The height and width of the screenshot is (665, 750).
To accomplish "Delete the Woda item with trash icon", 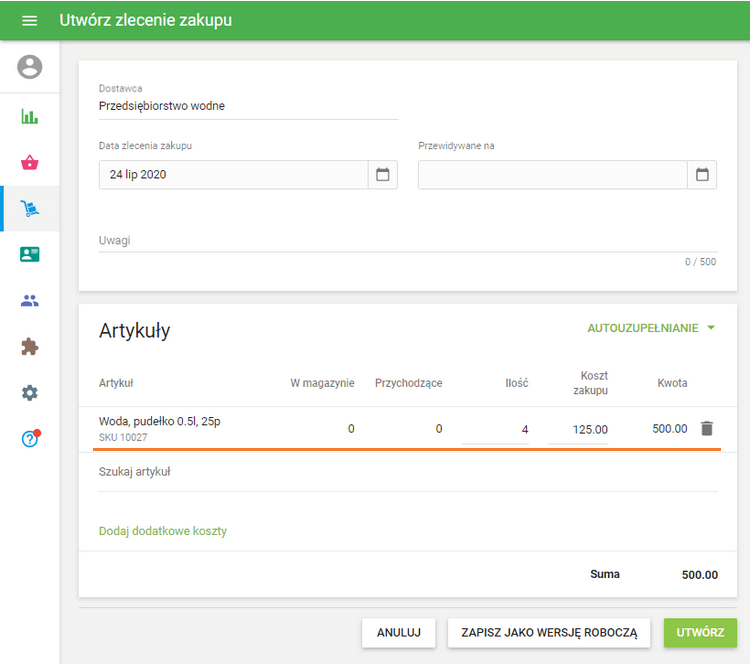I will coord(707,428).
